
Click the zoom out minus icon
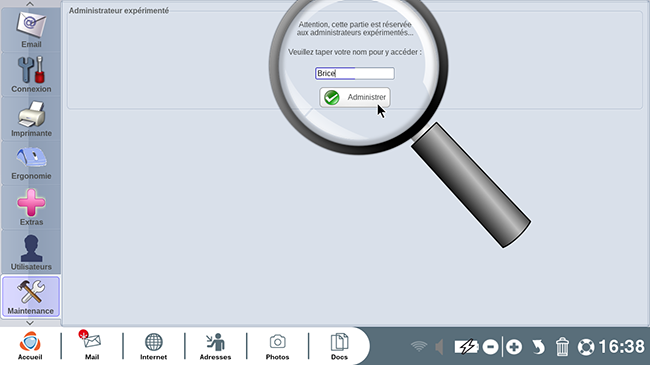[x=490, y=347]
